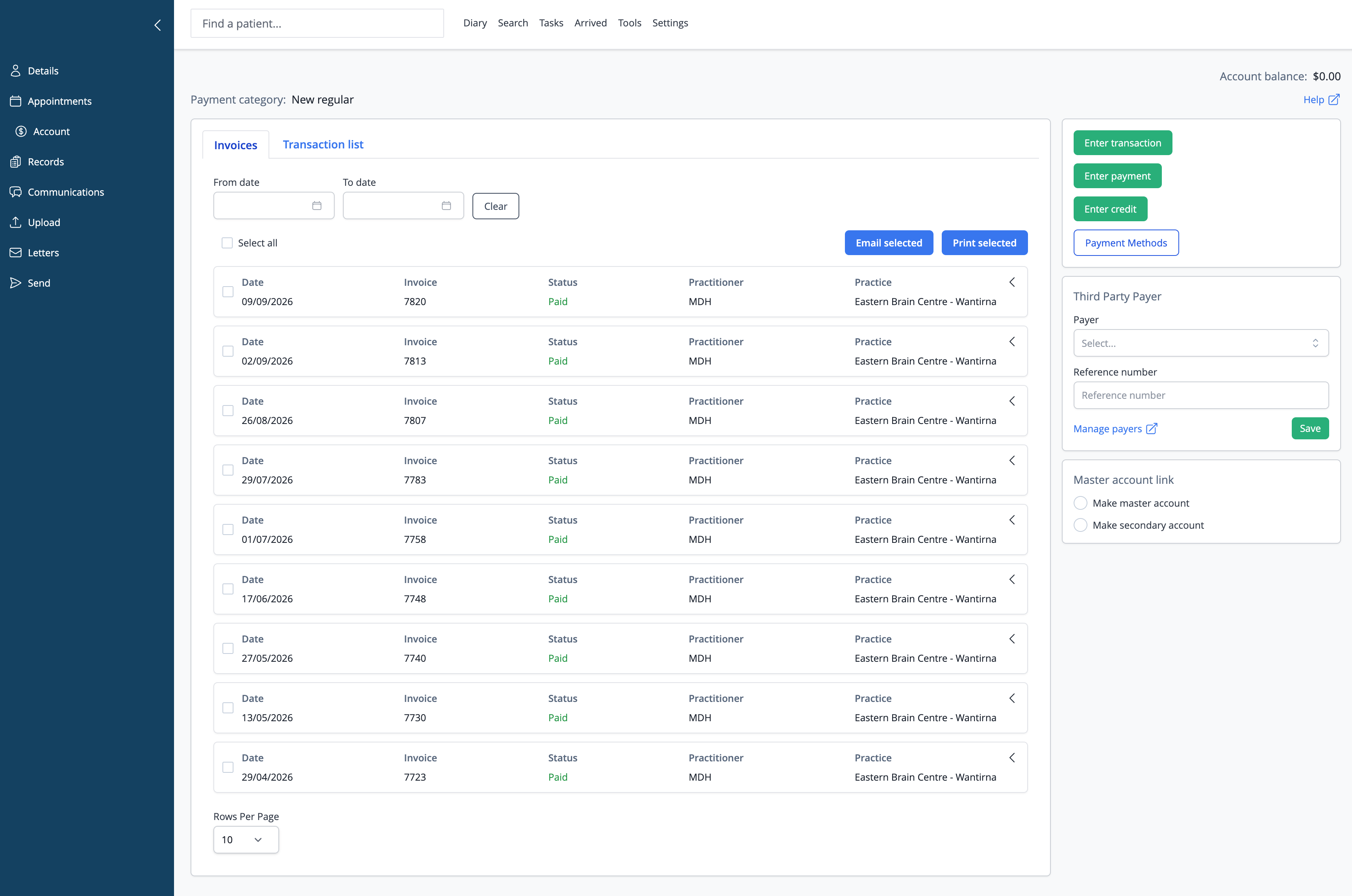Click the Letters envelope icon

point(15,253)
